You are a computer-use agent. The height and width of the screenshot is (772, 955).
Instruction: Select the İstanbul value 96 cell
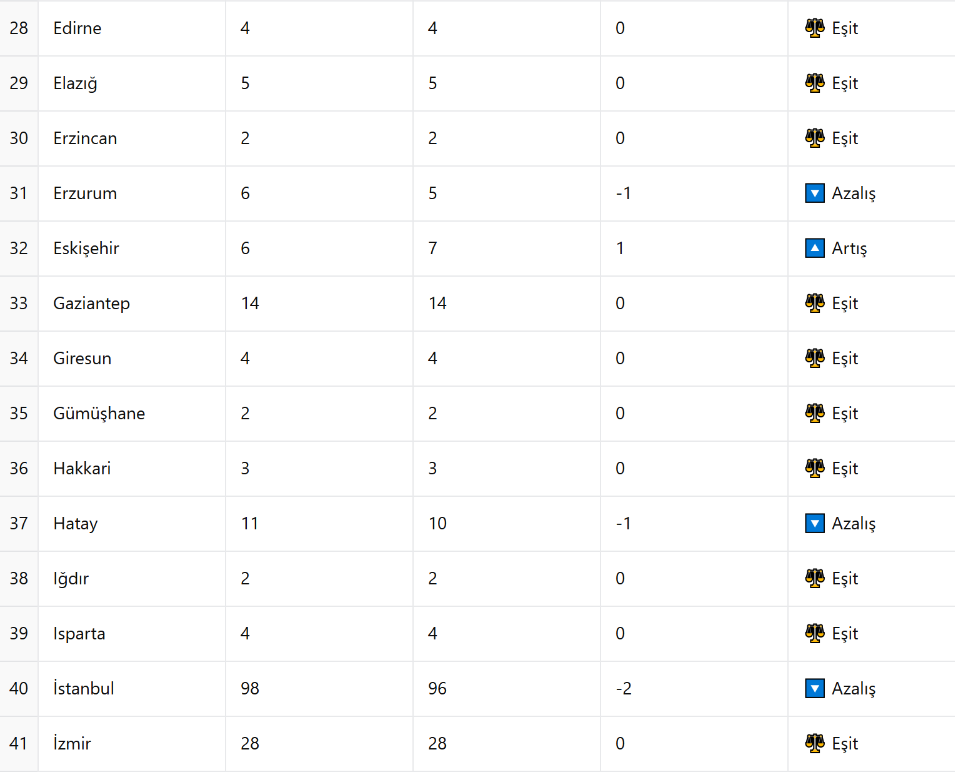(507, 689)
